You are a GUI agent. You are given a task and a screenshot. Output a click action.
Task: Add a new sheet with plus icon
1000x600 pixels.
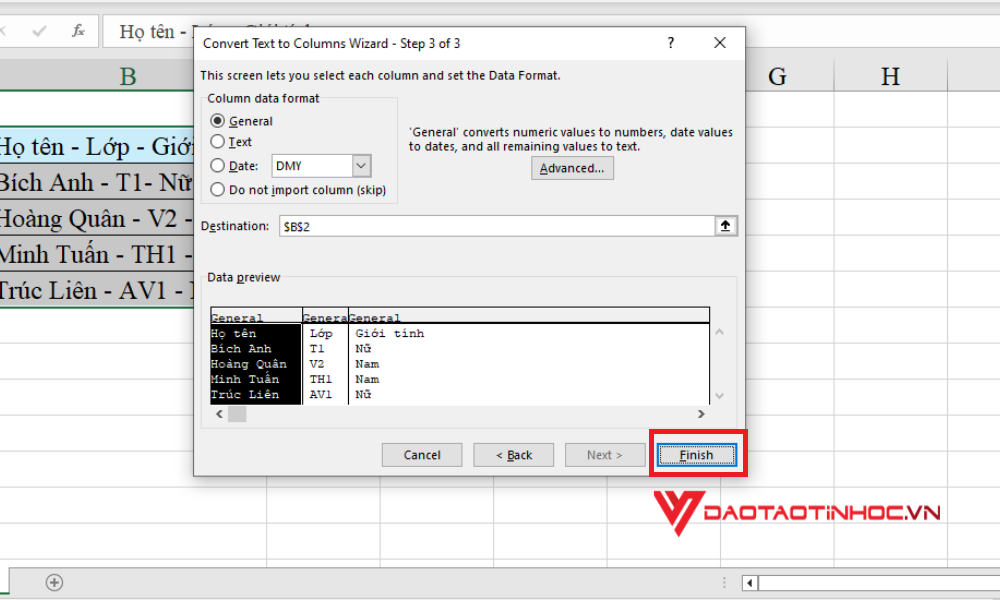click(54, 582)
